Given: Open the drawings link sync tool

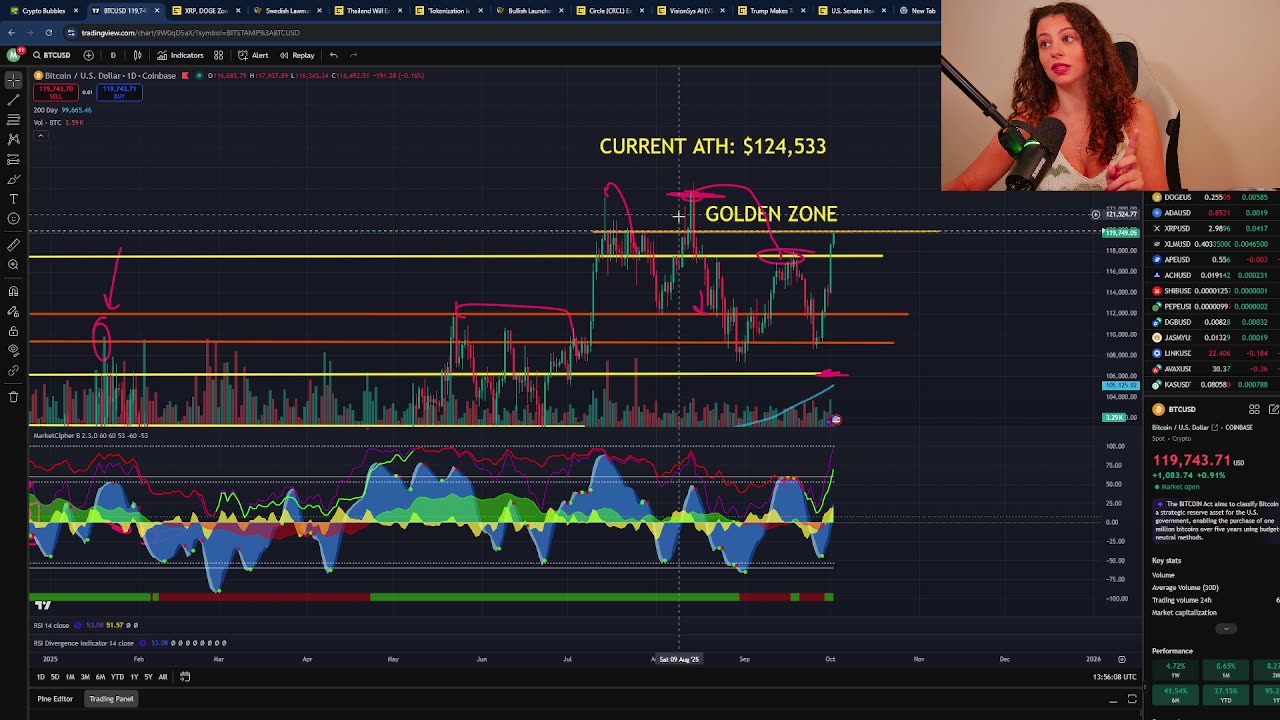Looking at the screenshot, I should (13, 371).
